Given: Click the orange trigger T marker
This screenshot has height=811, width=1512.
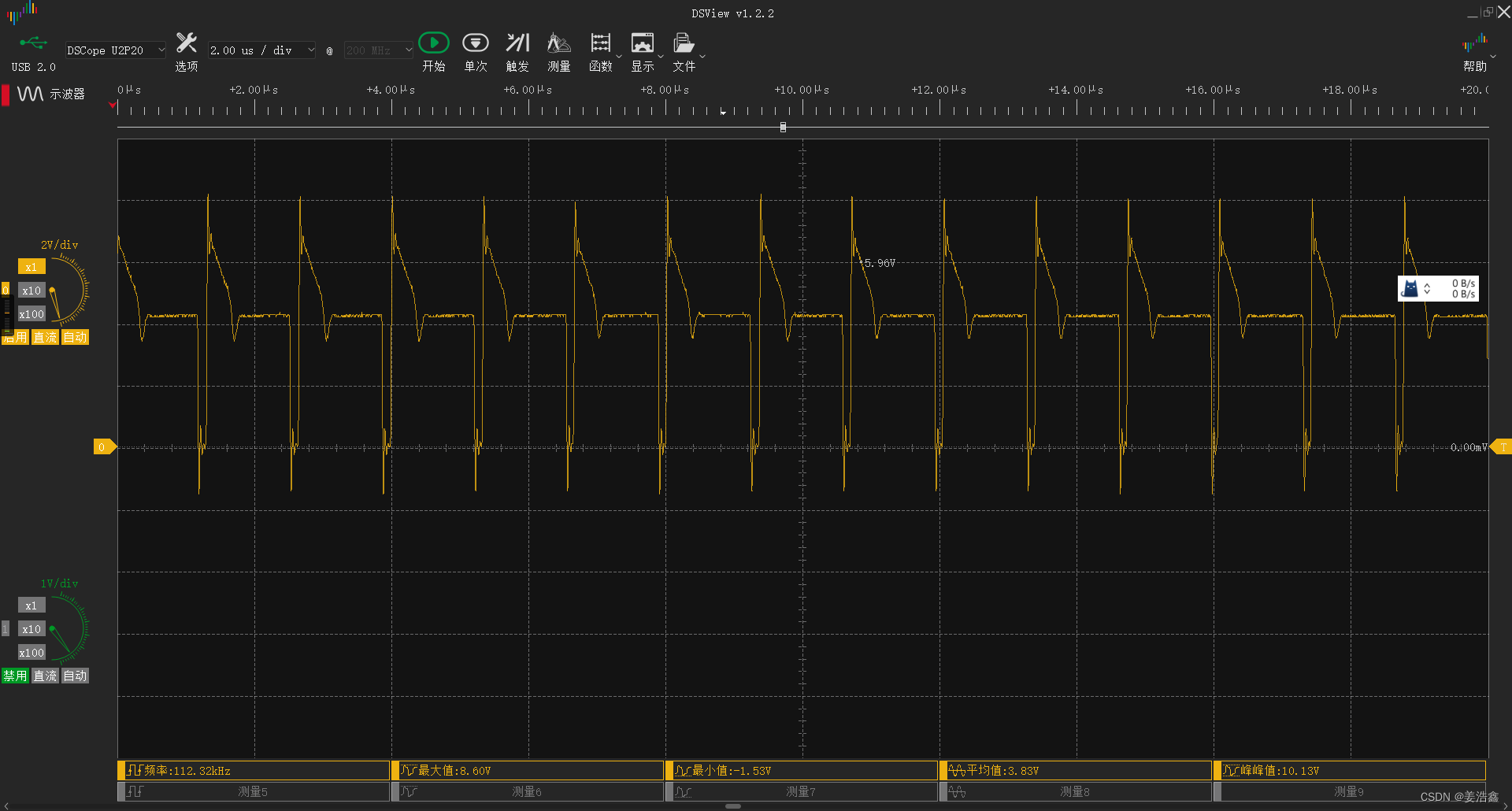Looking at the screenshot, I should pyautogui.click(x=1501, y=447).
